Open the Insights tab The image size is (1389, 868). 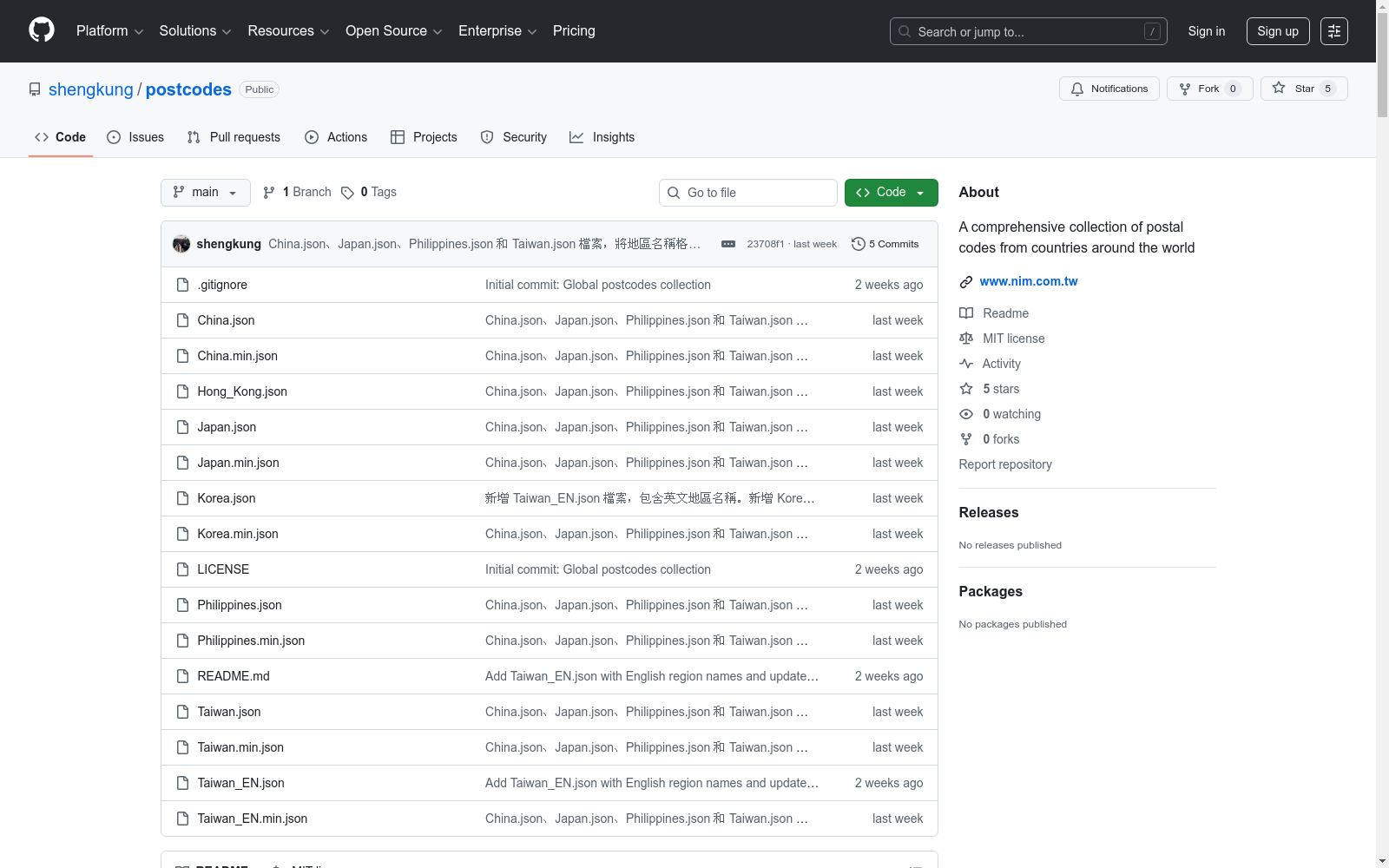tap(602, 137)
